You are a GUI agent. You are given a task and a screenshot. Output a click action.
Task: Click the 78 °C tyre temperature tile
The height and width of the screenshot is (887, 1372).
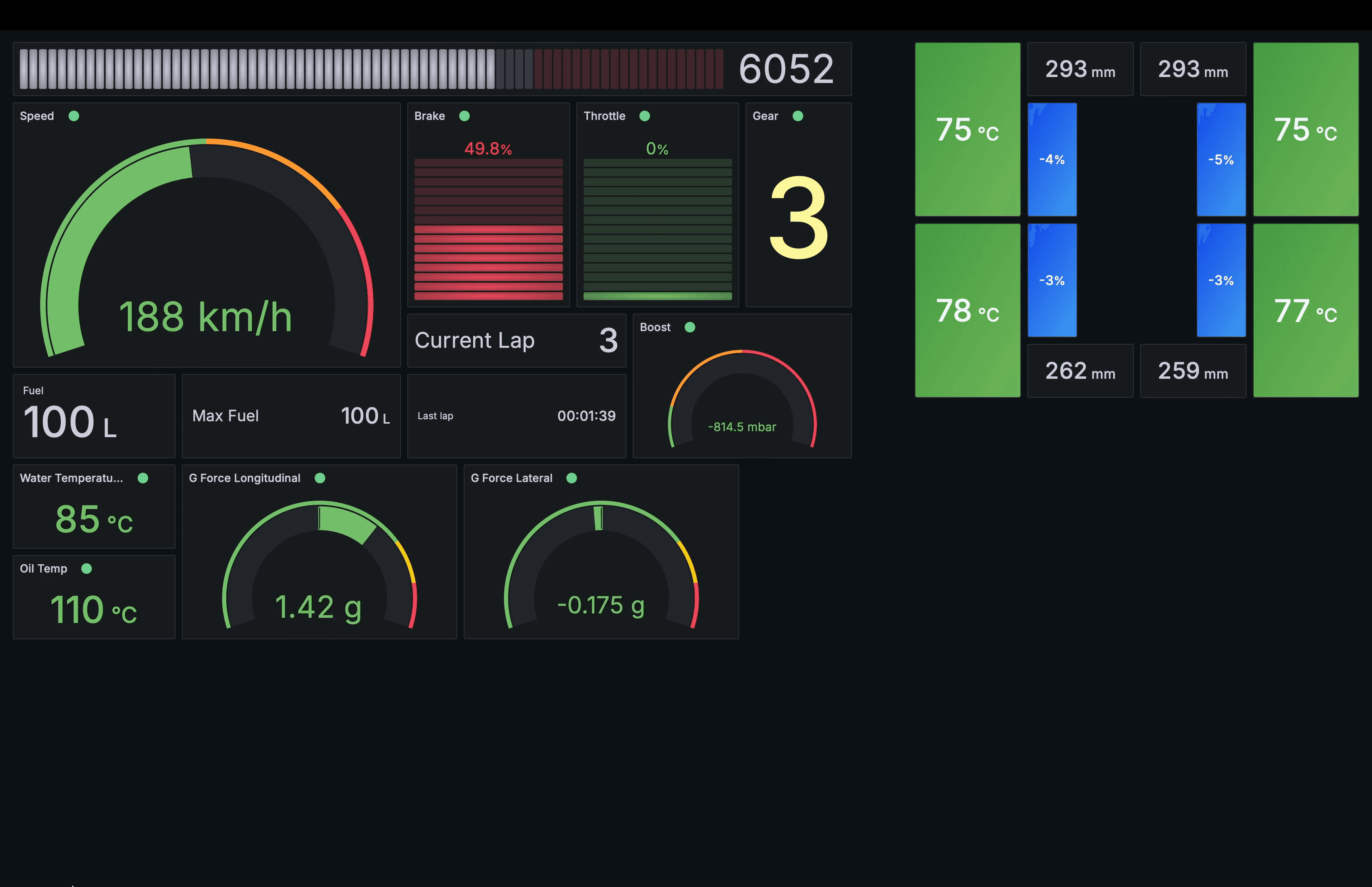coord(967,310)
